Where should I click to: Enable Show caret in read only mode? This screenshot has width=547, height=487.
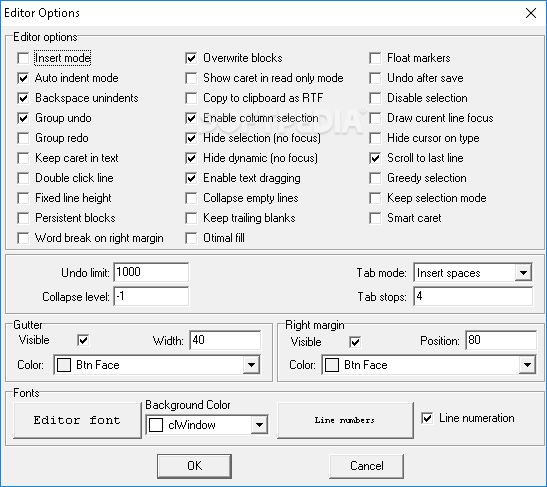(x=191, y=78)
